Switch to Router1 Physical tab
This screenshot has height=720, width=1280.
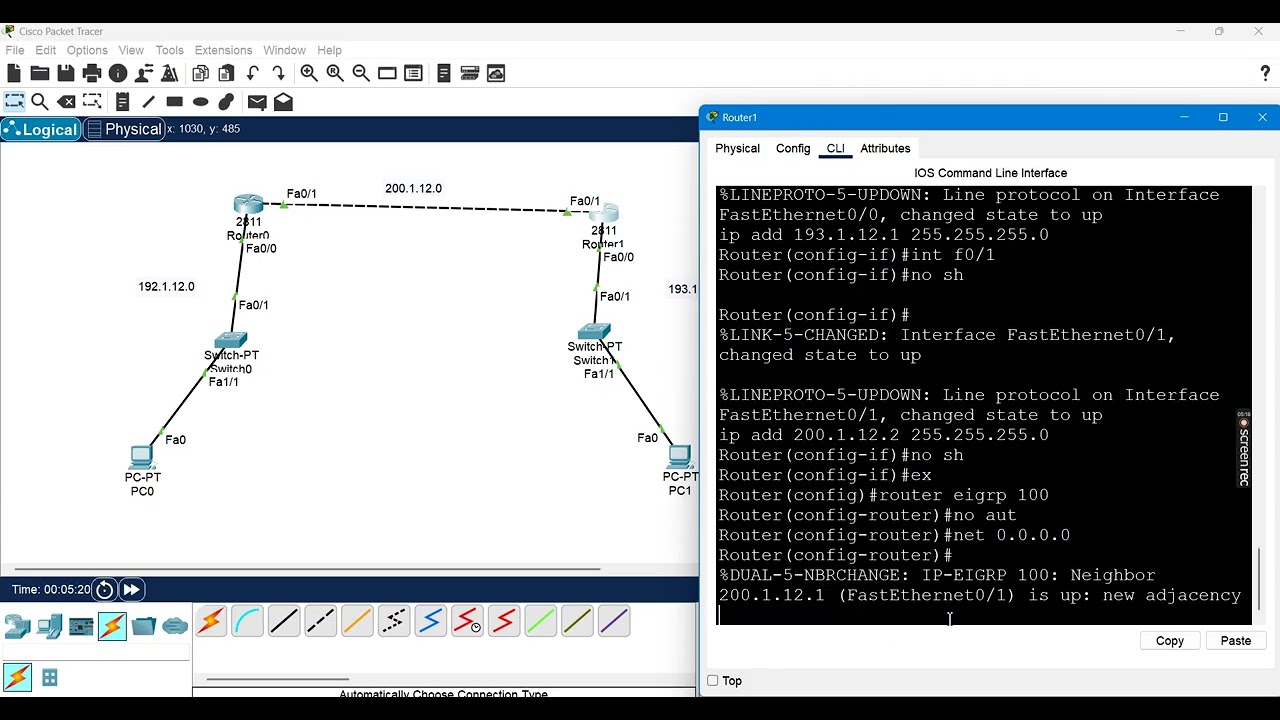[x=737, y=148]
